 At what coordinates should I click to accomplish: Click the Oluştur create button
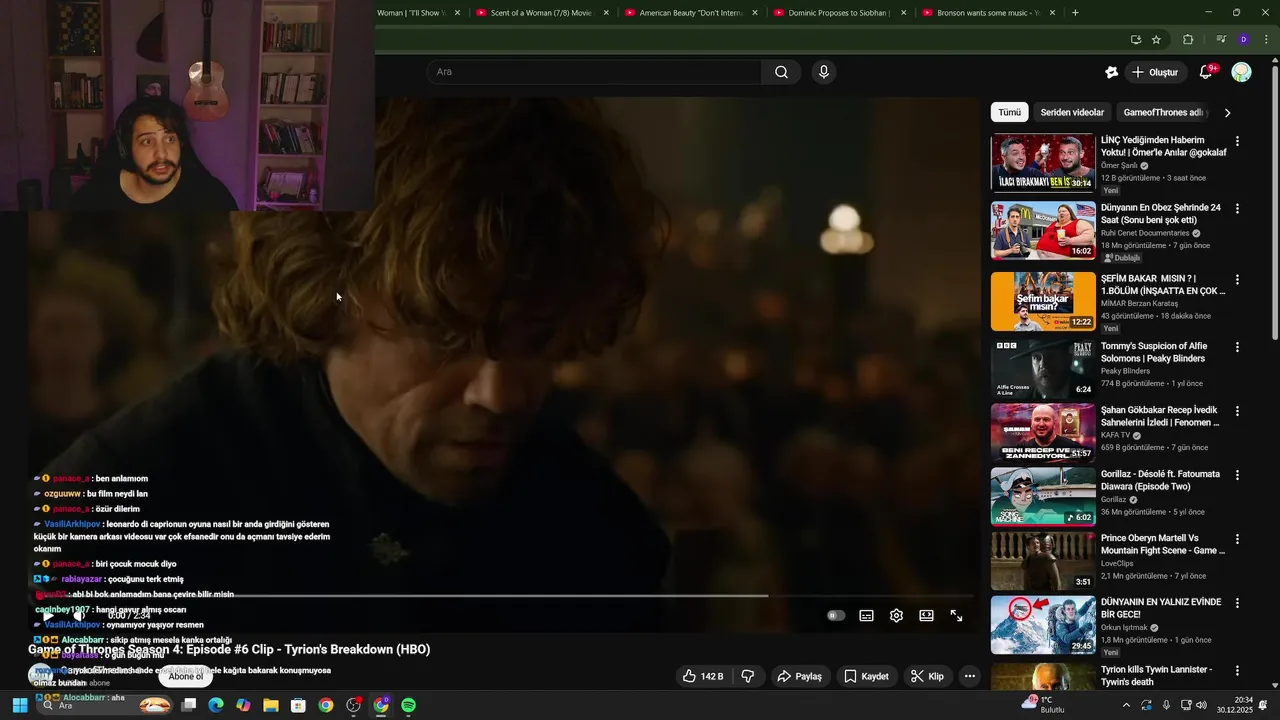click(x=1156, y=72)
